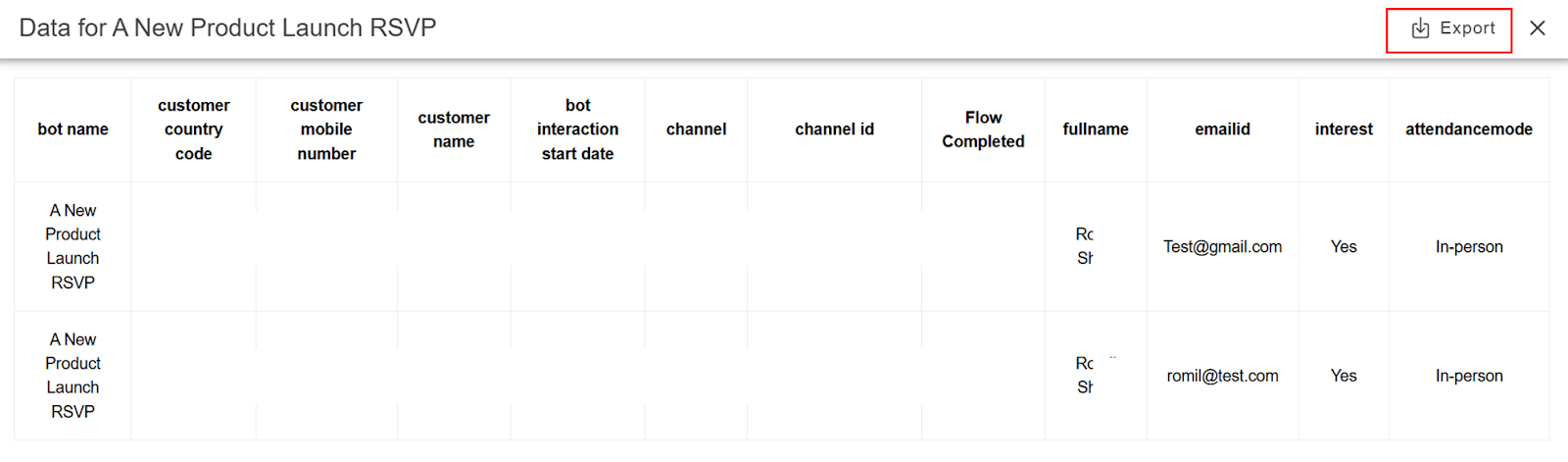Close the data dialog with the X icon
This screenshot has width=1568, height=462.
tap(1538, 28)
